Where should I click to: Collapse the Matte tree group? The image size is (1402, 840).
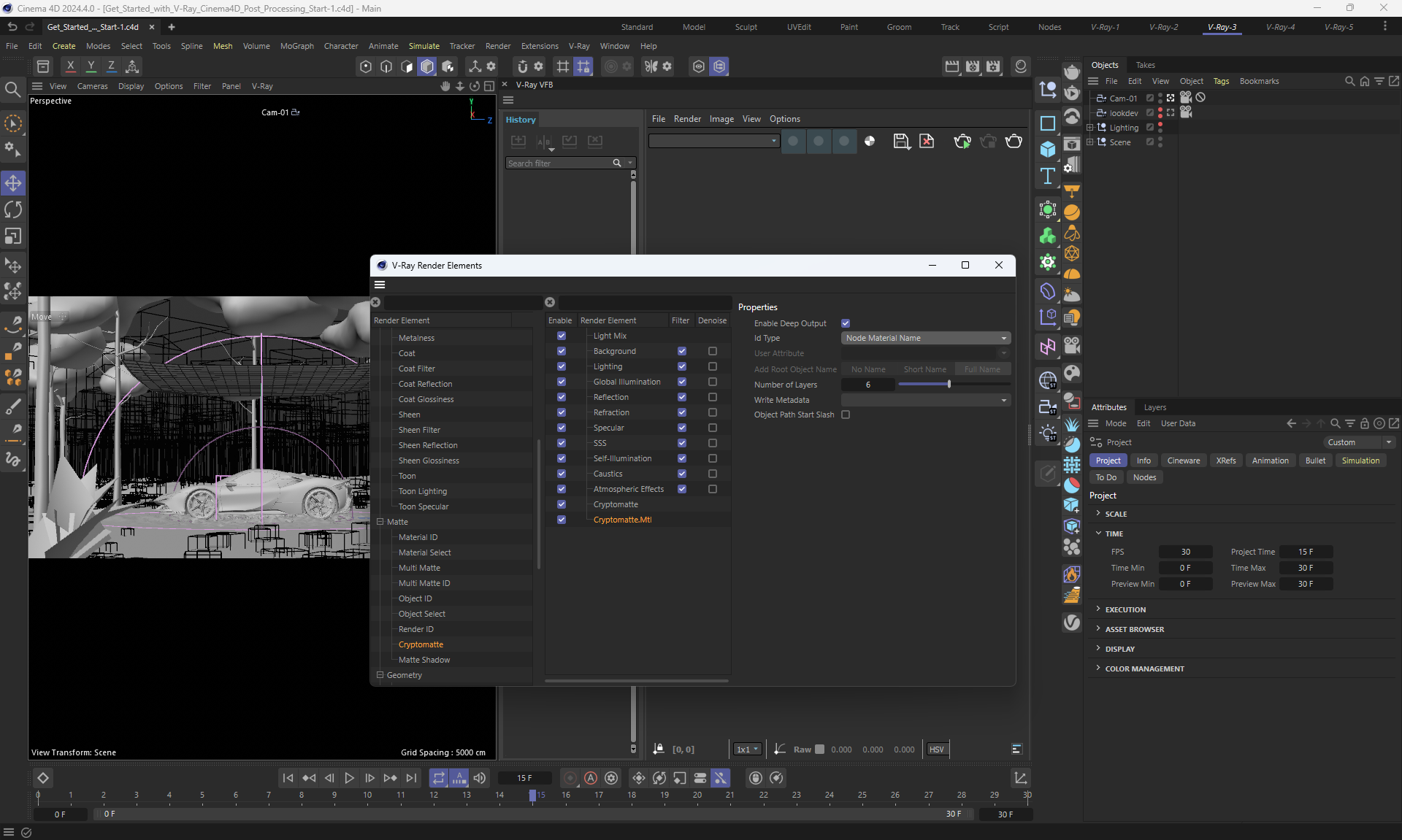tap(380, 522)
